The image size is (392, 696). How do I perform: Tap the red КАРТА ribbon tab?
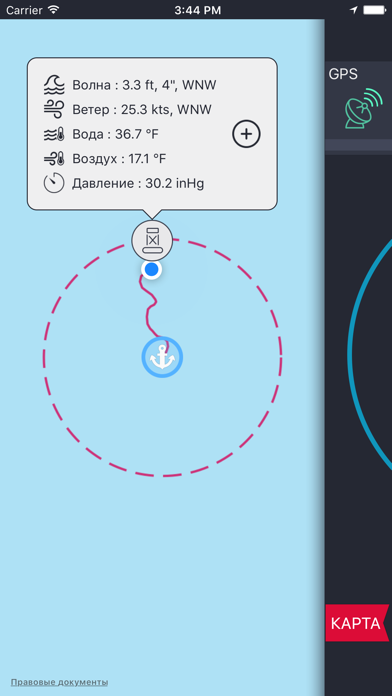click(358, 623)
